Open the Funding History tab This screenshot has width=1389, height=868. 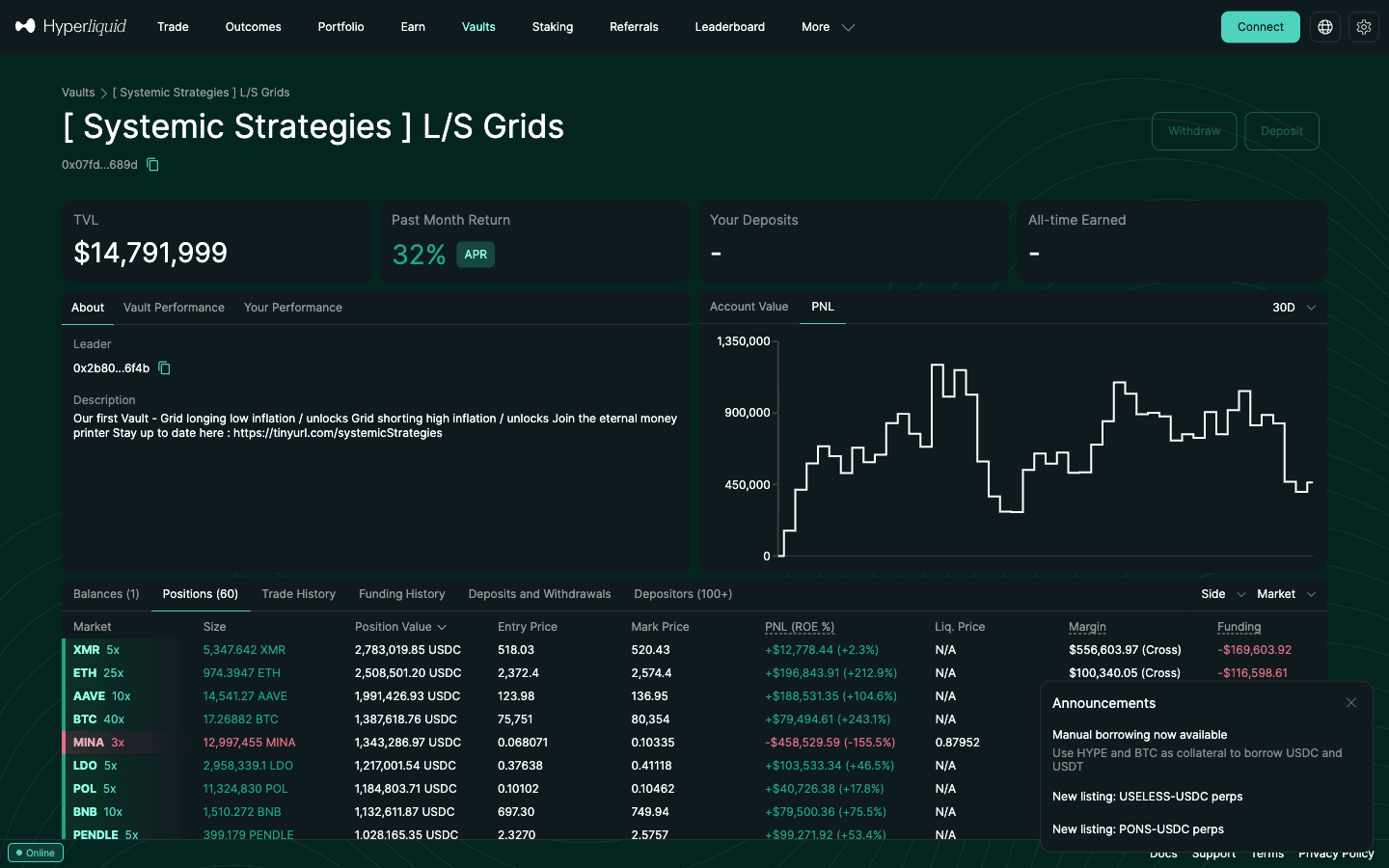[402, 594]
